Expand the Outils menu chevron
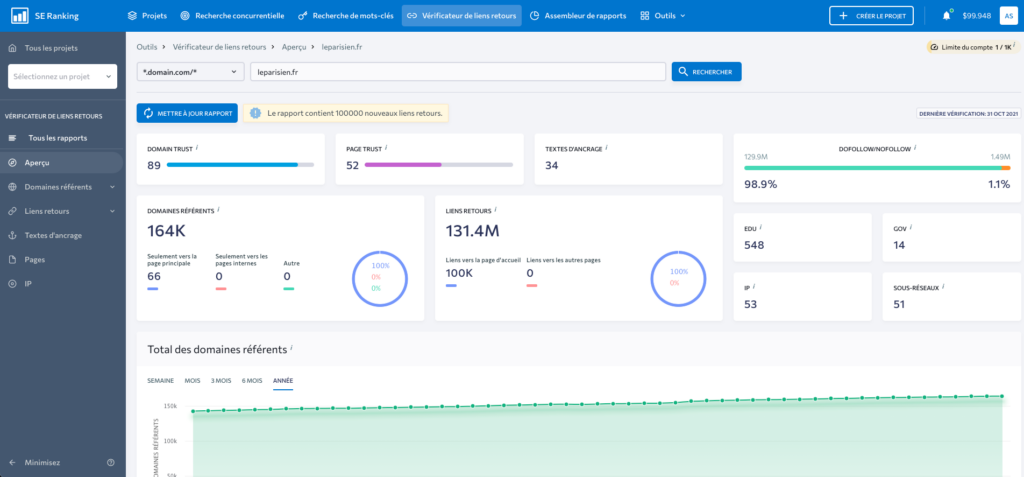 [x=682, y=16]
